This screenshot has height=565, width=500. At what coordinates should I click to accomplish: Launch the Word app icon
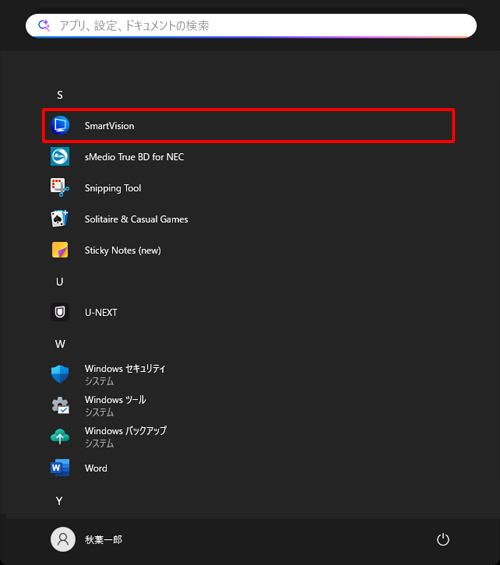60,468
